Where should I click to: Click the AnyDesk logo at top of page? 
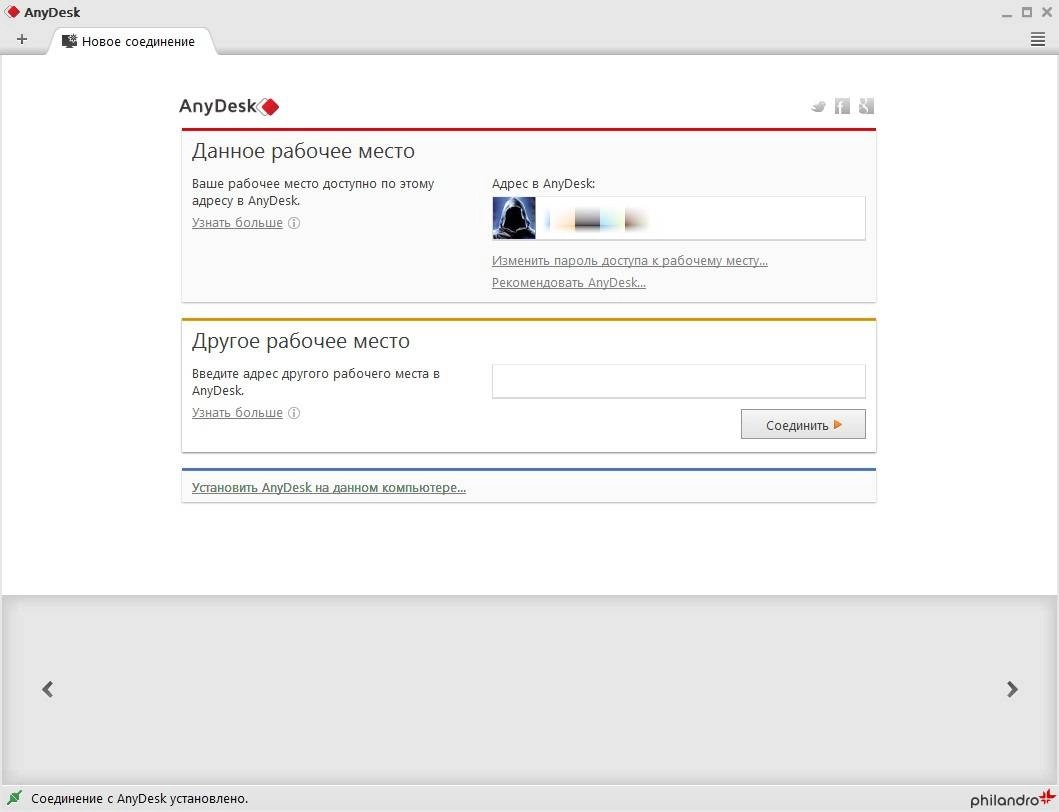click(x=229, y=106)
